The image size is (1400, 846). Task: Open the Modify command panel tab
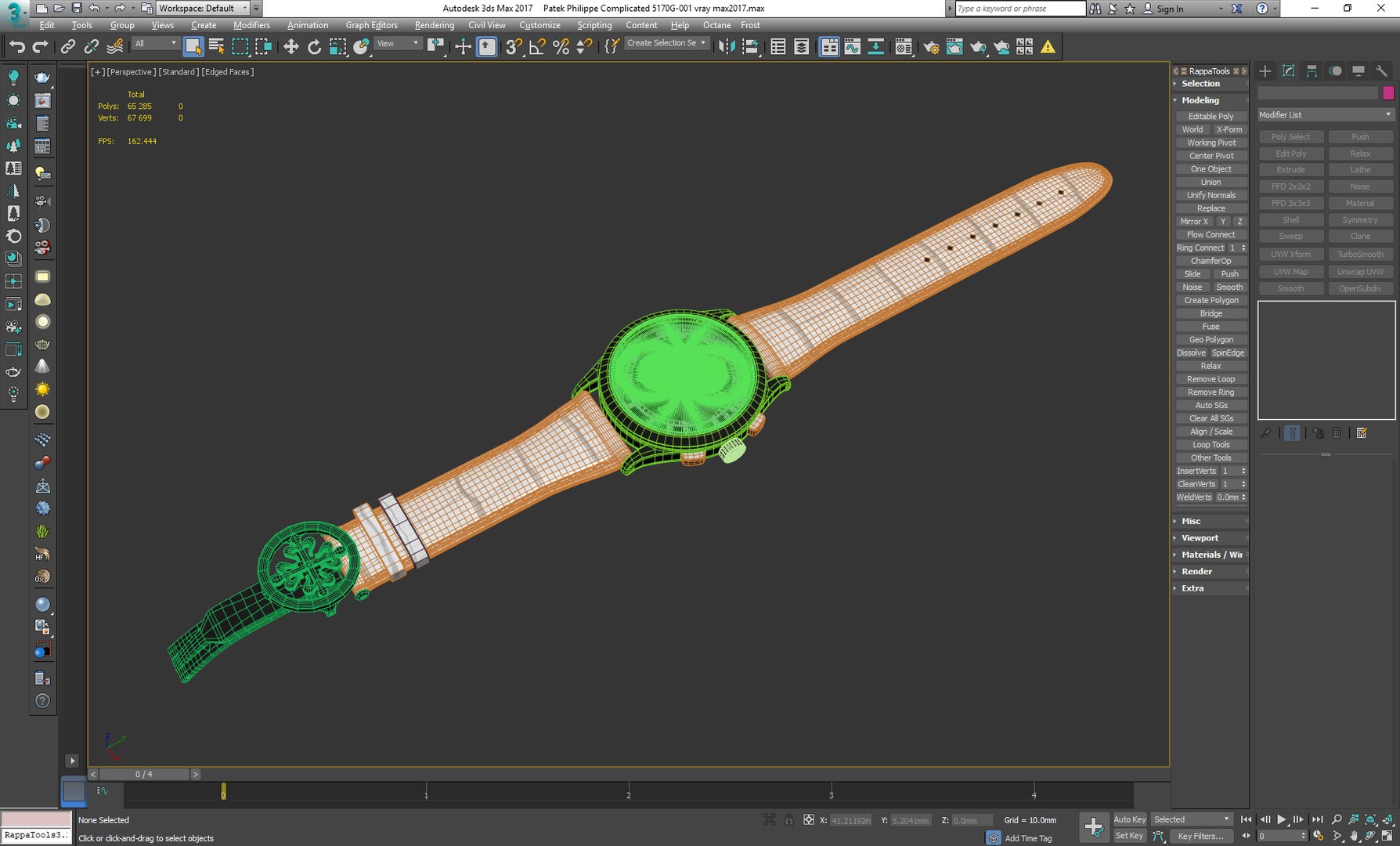click(1288, 71)
